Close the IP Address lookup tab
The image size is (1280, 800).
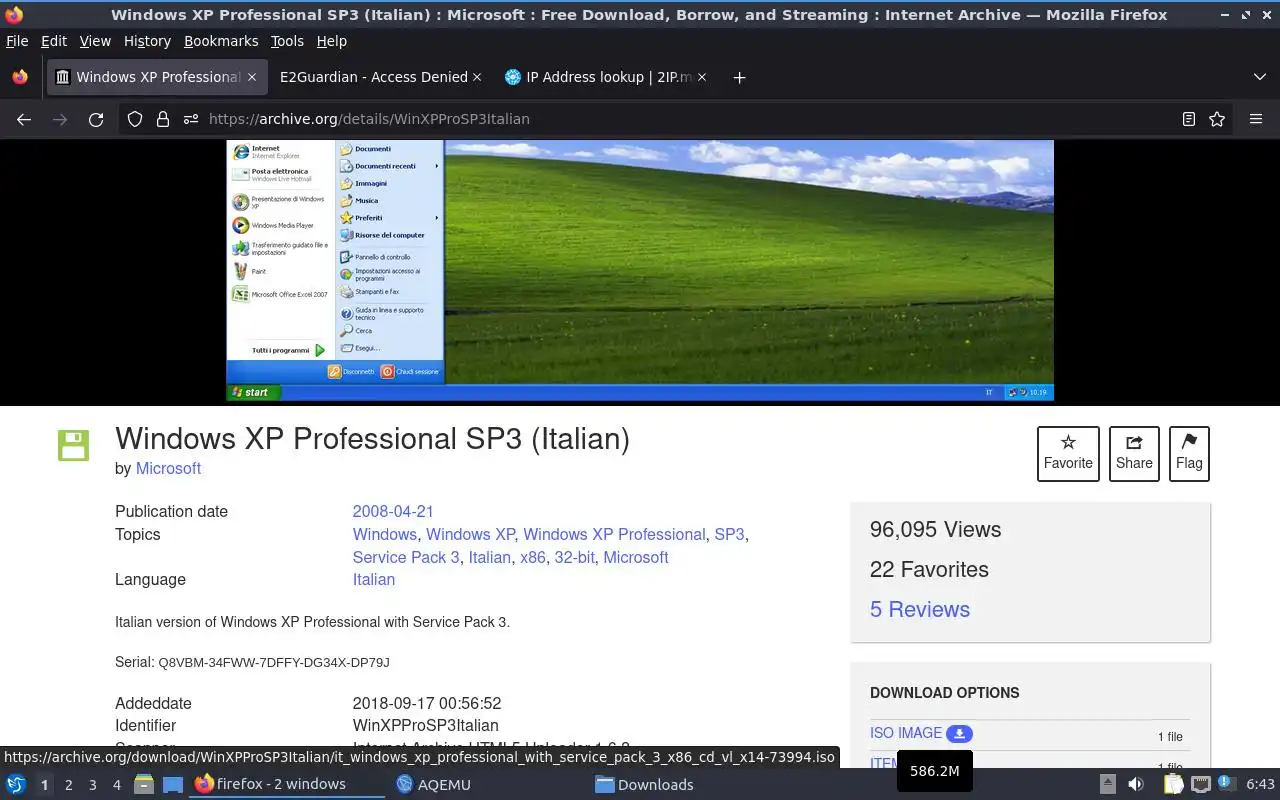click(702, 77)
